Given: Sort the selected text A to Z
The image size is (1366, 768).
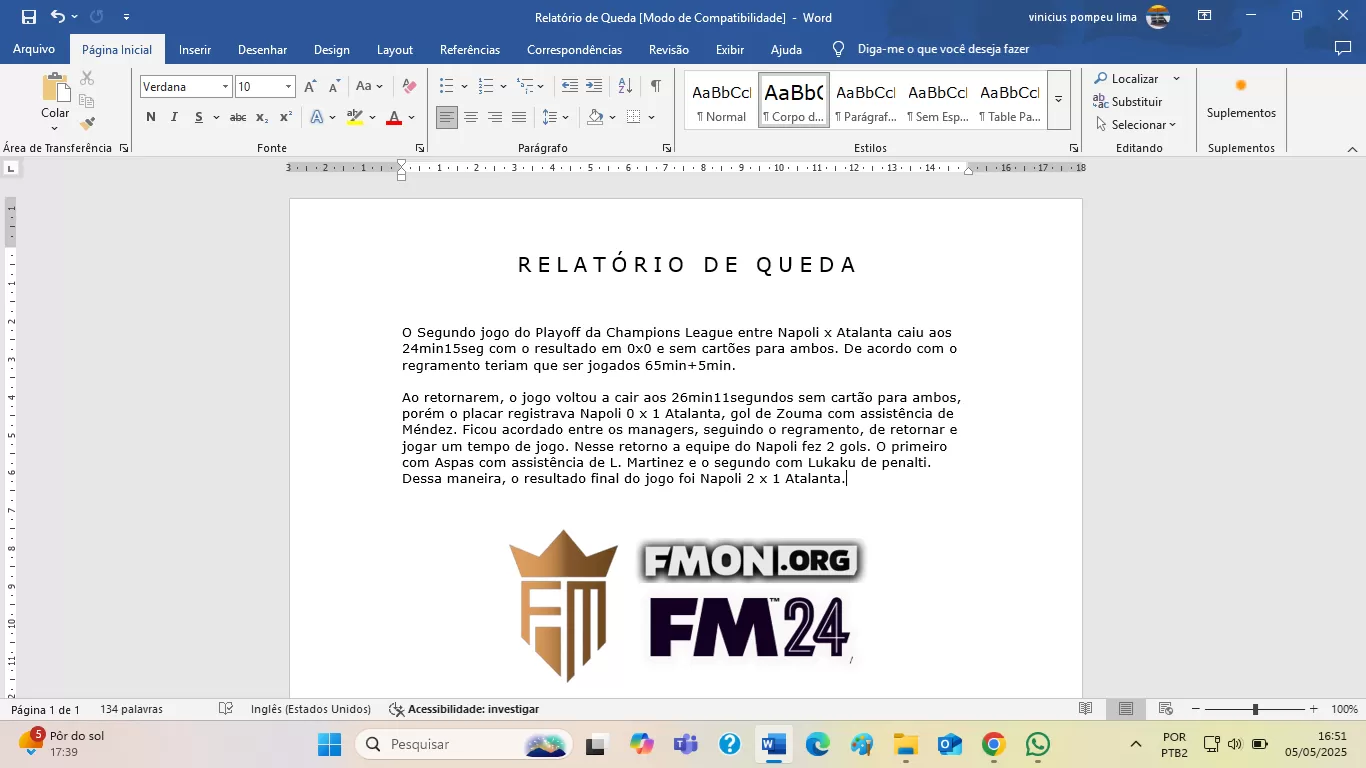Looking at the screenshot, I should 626,87.
